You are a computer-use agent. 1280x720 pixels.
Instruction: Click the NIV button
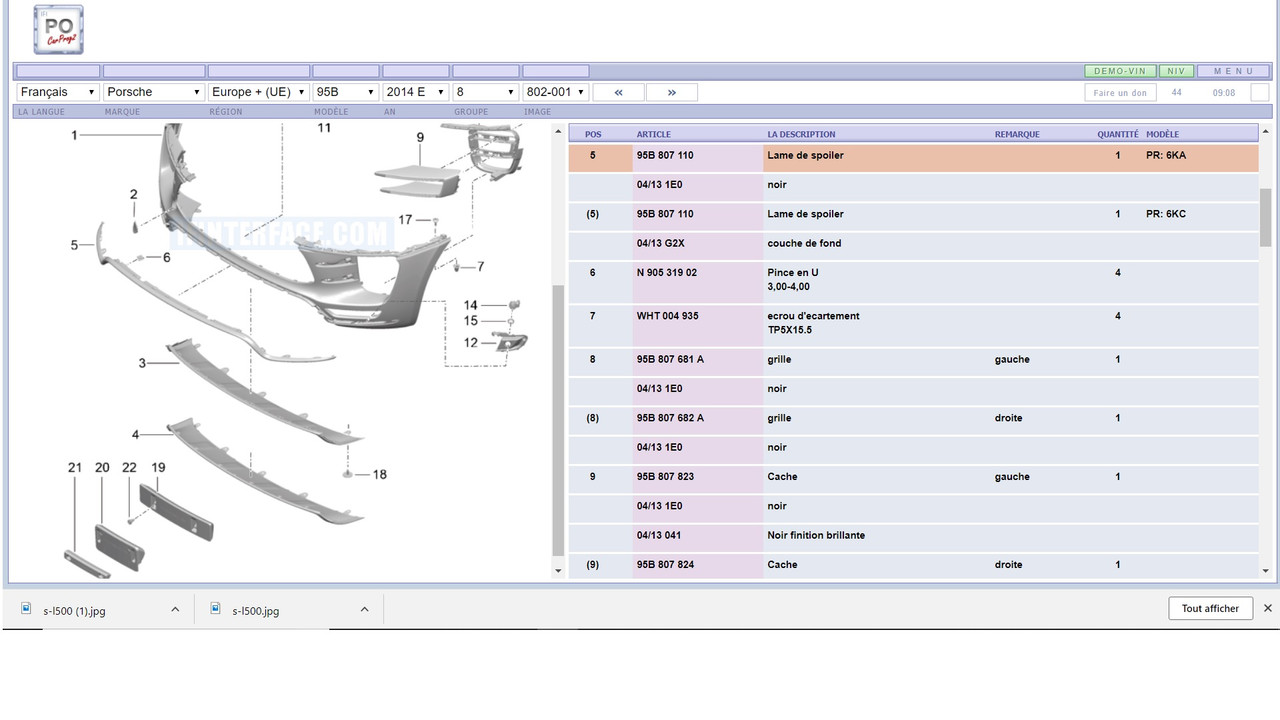1176,71
